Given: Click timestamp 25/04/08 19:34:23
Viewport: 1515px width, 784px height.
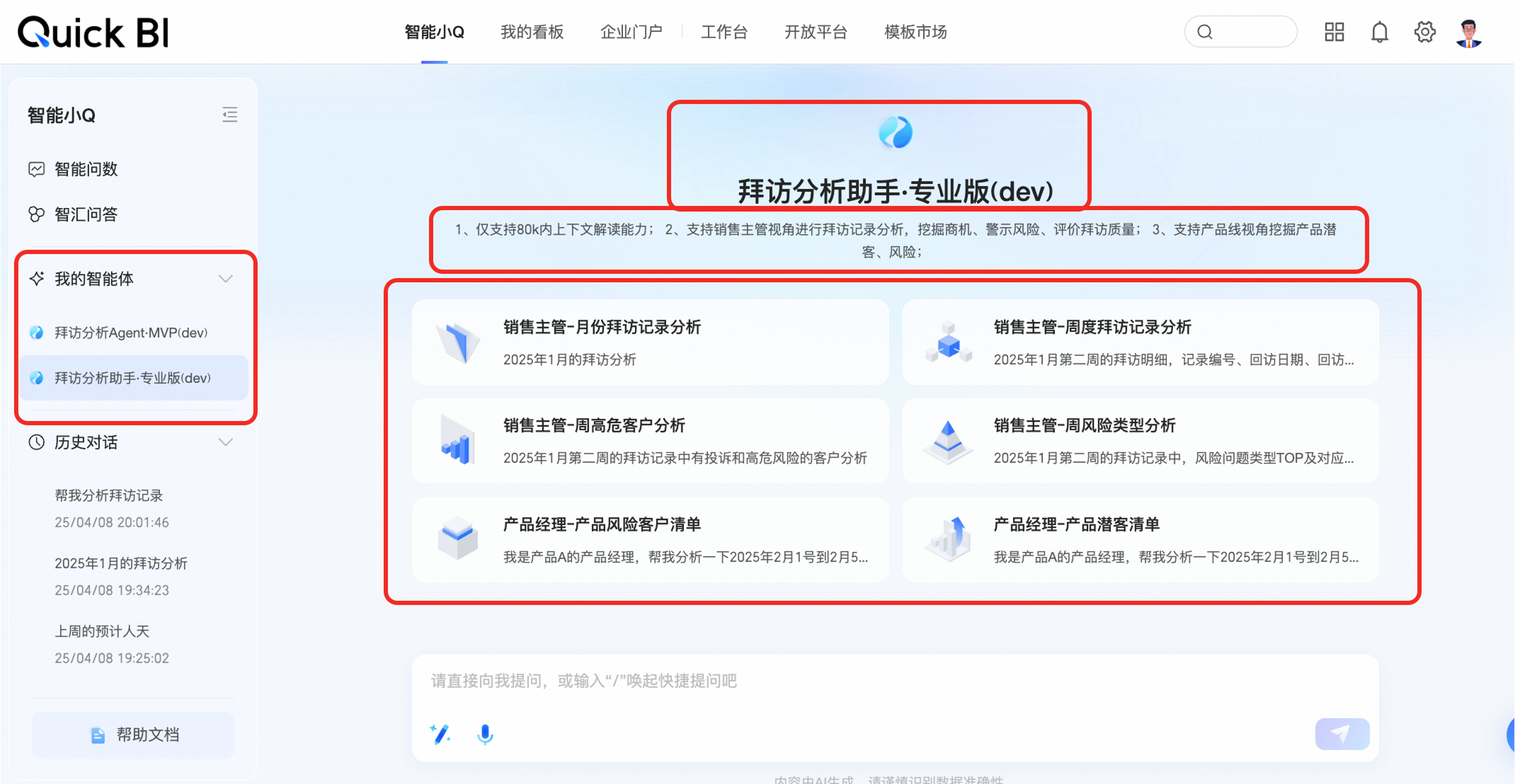Looking at the screenshot, I should click(x=112, y=591).
